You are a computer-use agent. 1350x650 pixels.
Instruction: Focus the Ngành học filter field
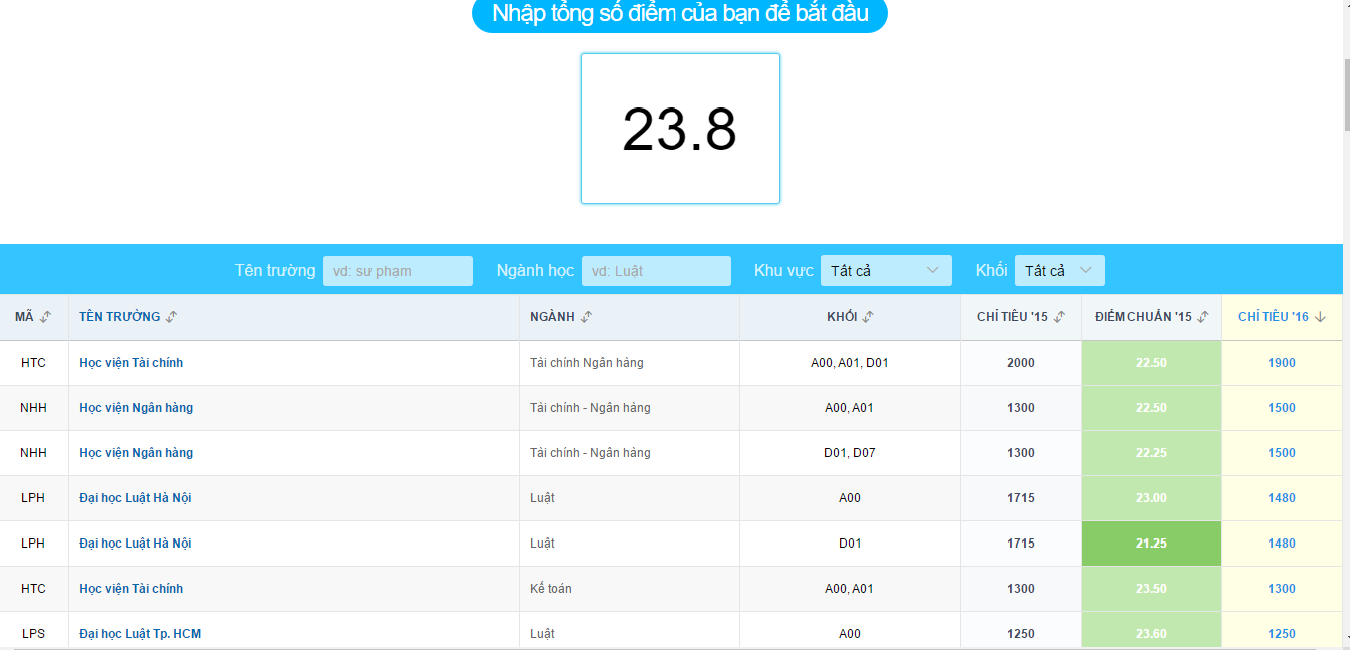tap(657, 271)
